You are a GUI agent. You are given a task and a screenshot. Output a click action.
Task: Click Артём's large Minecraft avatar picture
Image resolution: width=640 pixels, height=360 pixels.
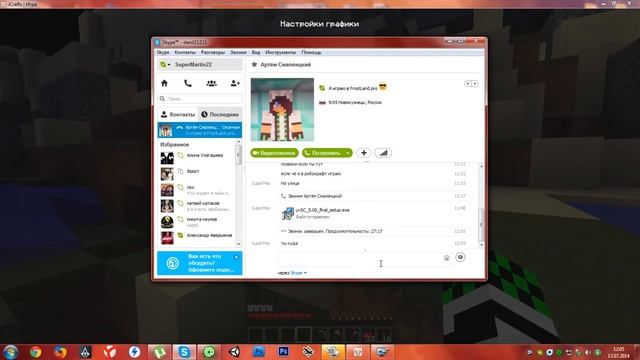click(282, 109)
